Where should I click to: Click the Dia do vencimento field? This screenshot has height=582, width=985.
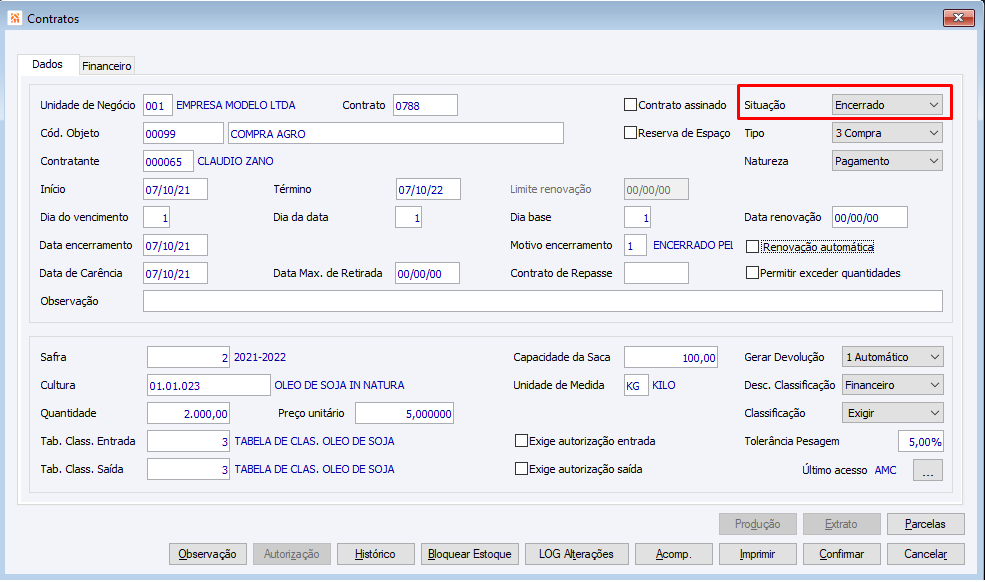point(156,217)
